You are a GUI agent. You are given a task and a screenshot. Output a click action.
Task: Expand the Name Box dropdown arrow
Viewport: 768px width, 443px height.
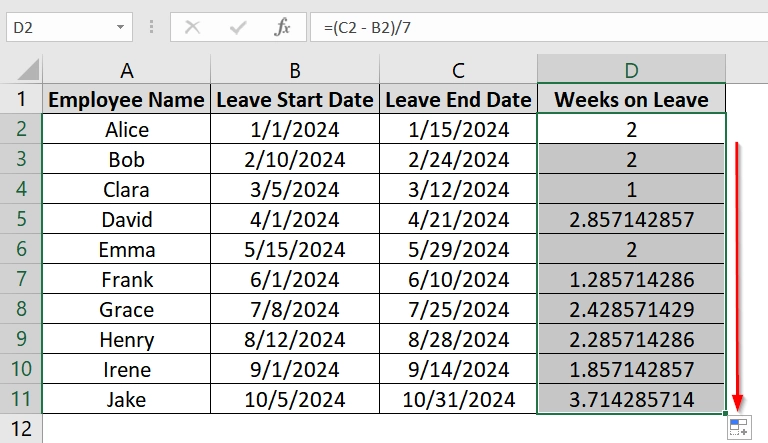120,27
